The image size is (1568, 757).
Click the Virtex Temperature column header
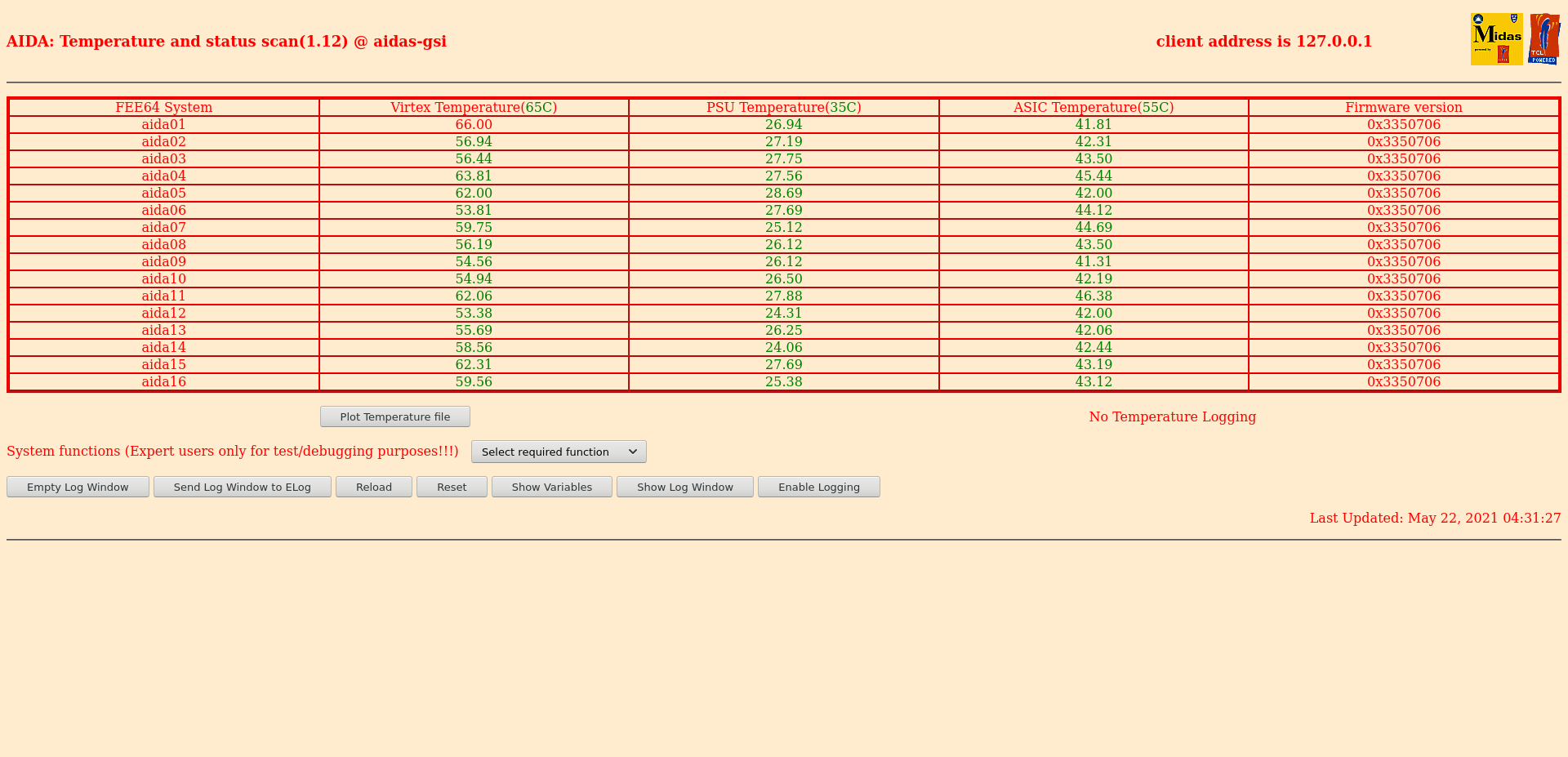tap(474, 108)
